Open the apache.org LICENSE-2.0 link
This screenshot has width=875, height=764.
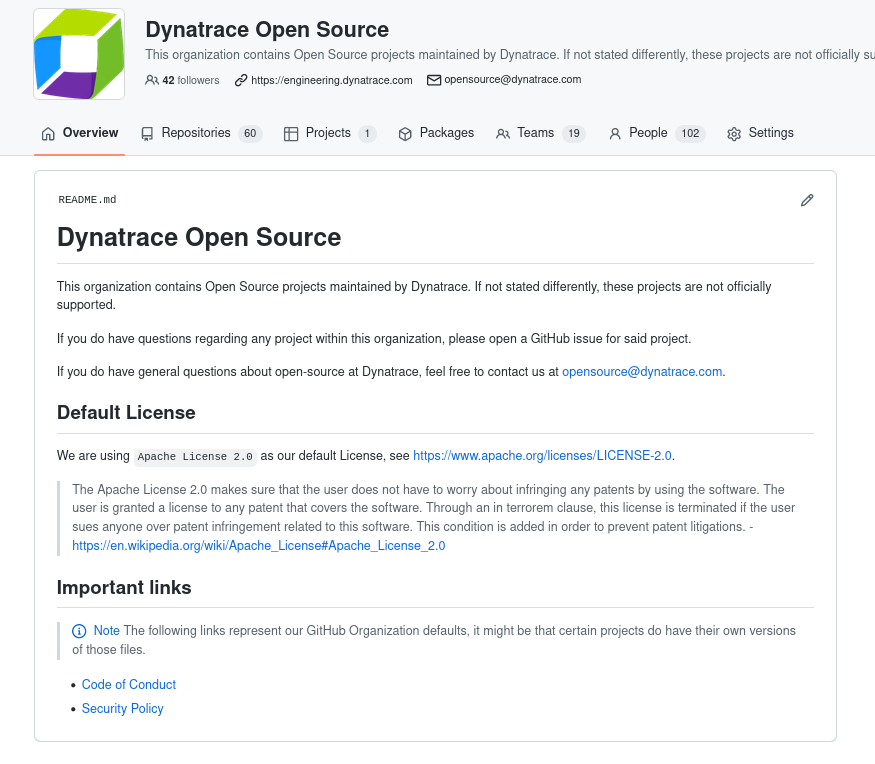coord(542,456)
